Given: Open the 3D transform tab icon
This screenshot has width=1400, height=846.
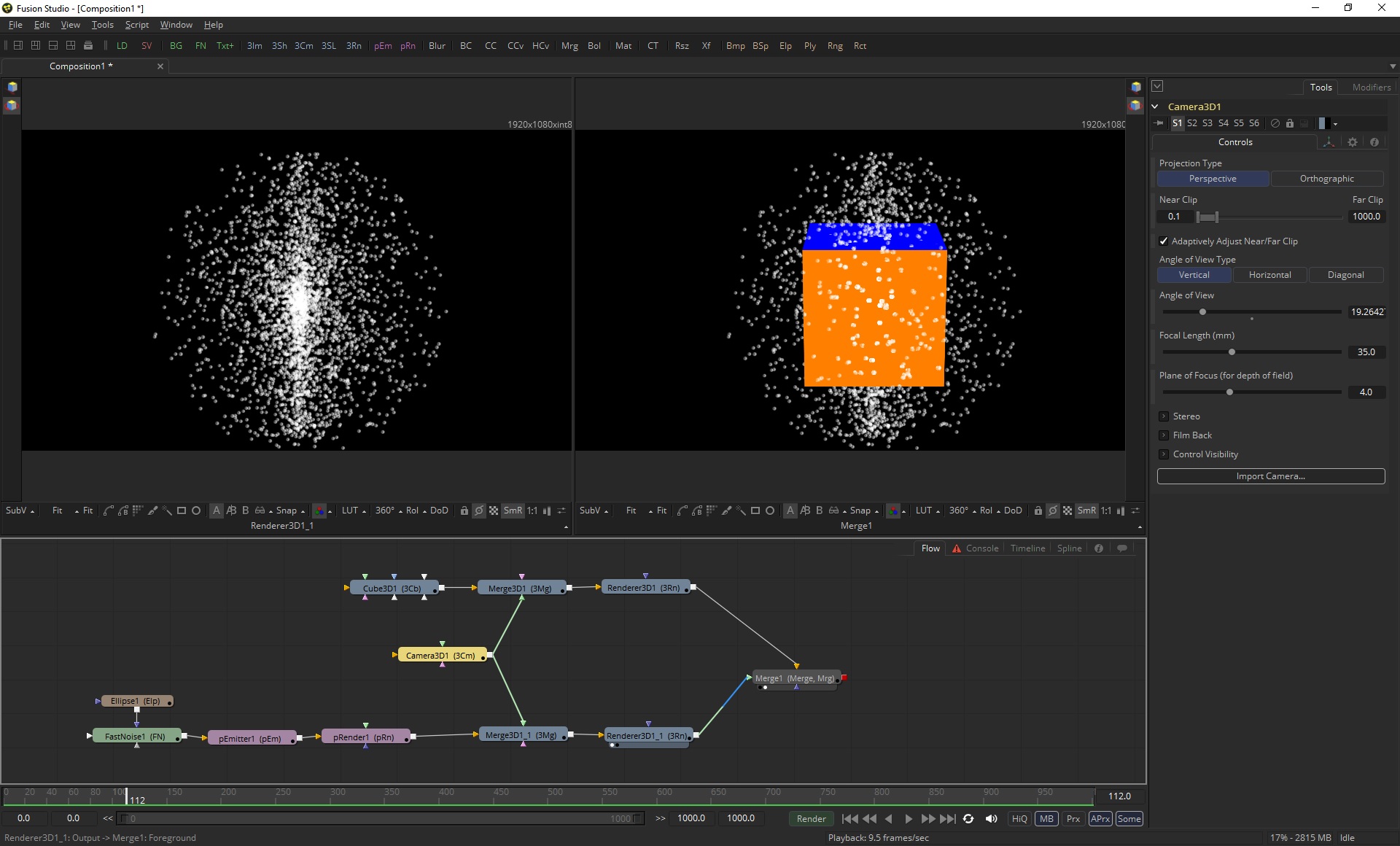Looking at the screenshot, I should [1329, 142].
